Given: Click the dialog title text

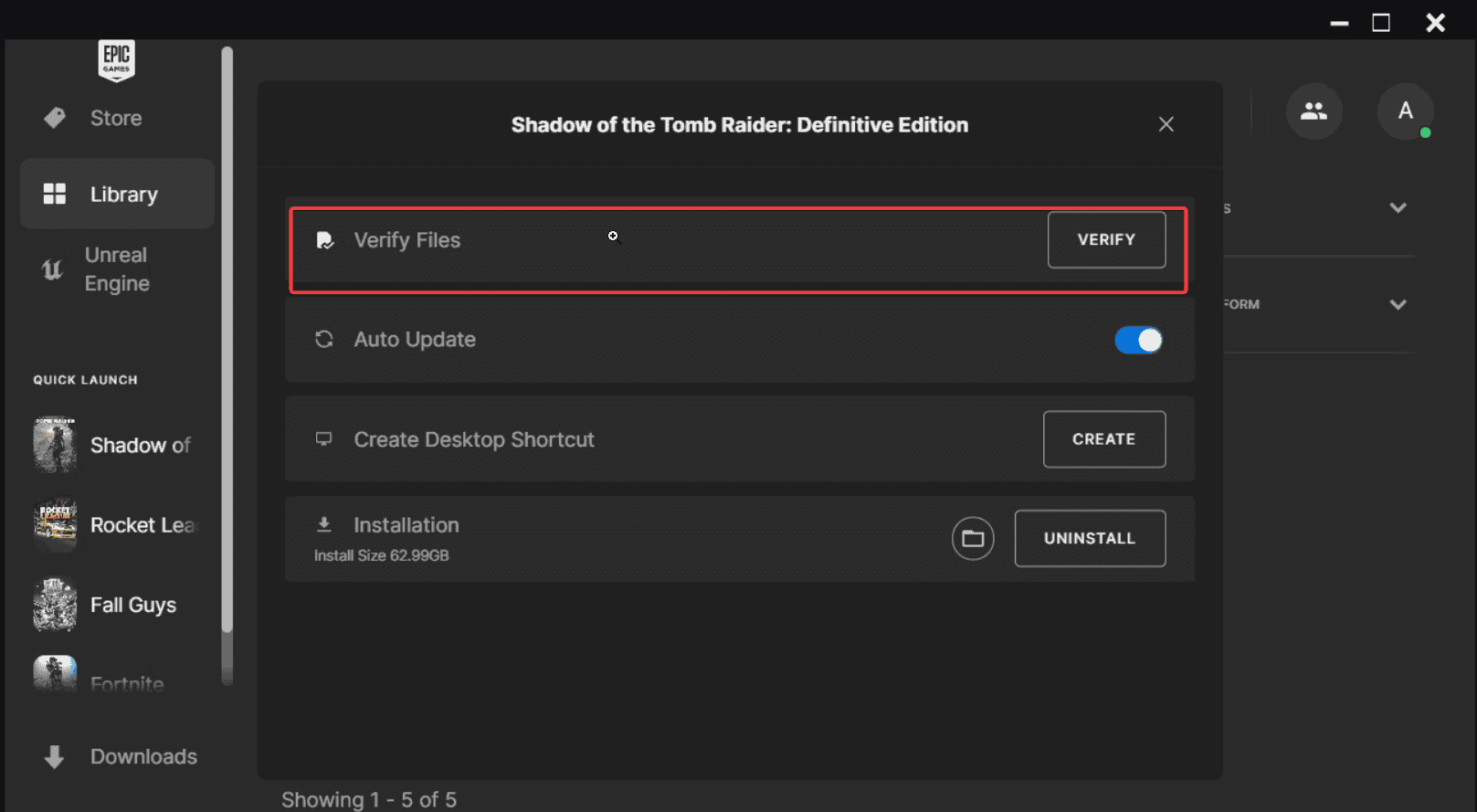Looking at the screenshot, I should [x=740, y=125].
